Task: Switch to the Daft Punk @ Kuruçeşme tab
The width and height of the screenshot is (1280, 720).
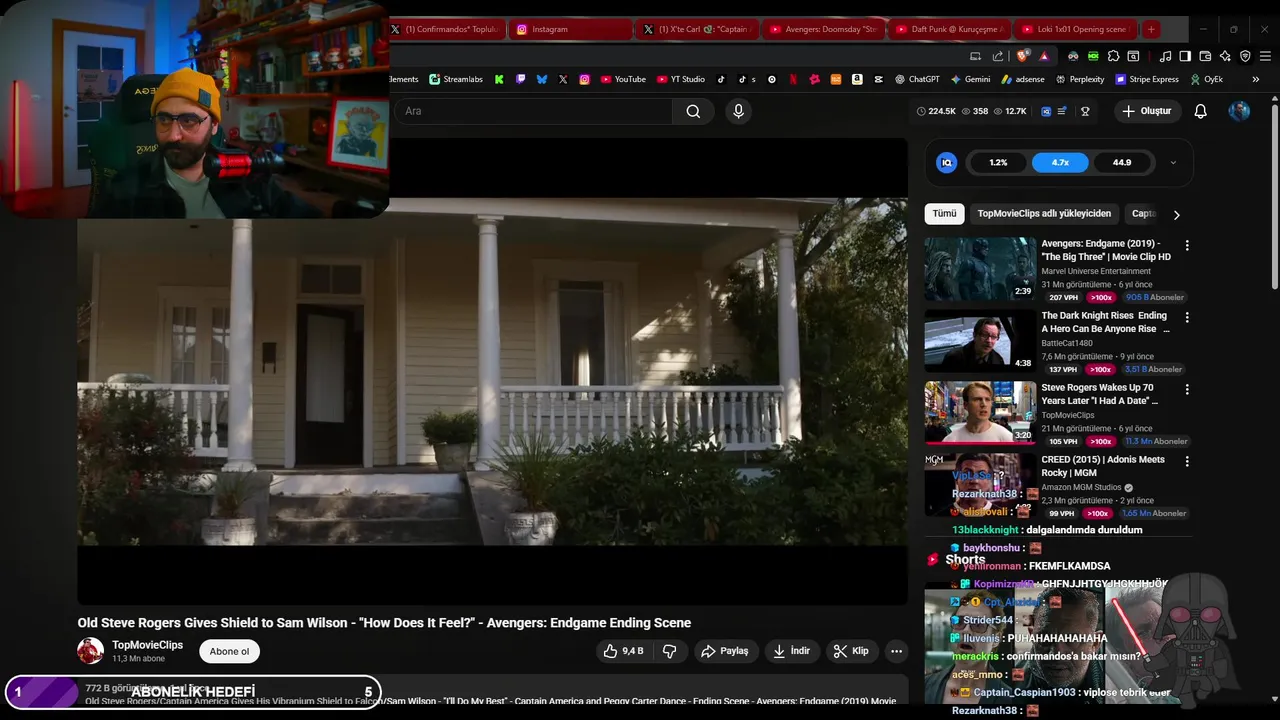Action: (949, 29)
